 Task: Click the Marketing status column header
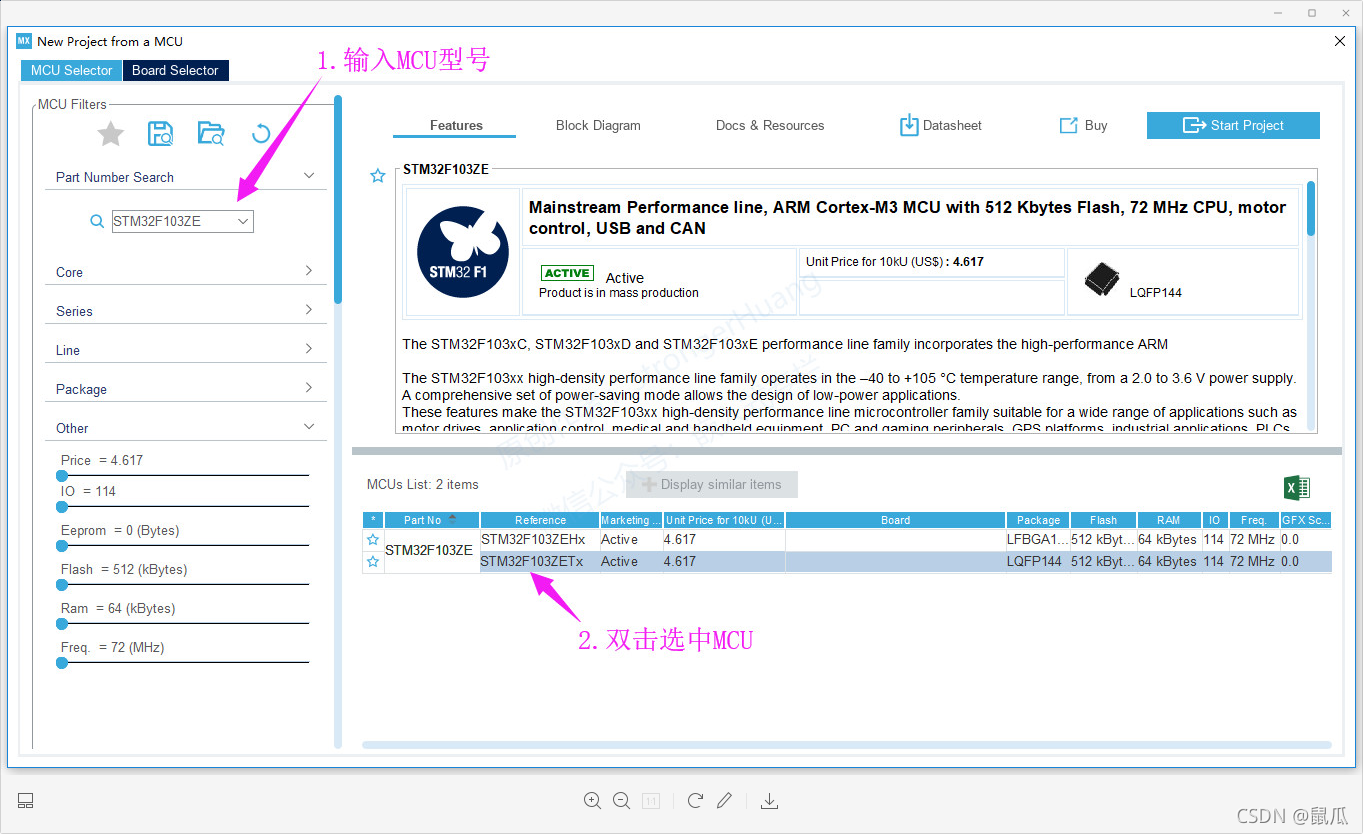coord(631,520)
